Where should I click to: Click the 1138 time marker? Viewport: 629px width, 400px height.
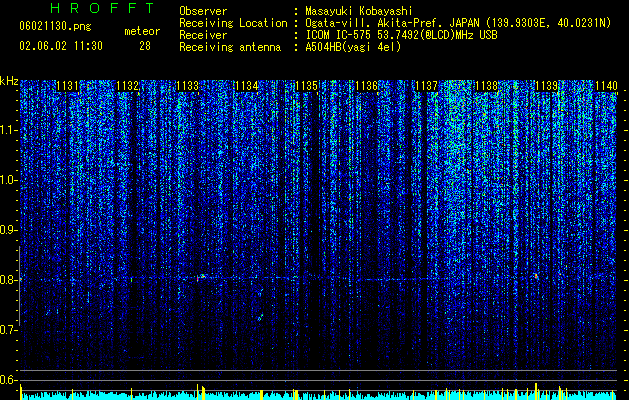point(486,86)
